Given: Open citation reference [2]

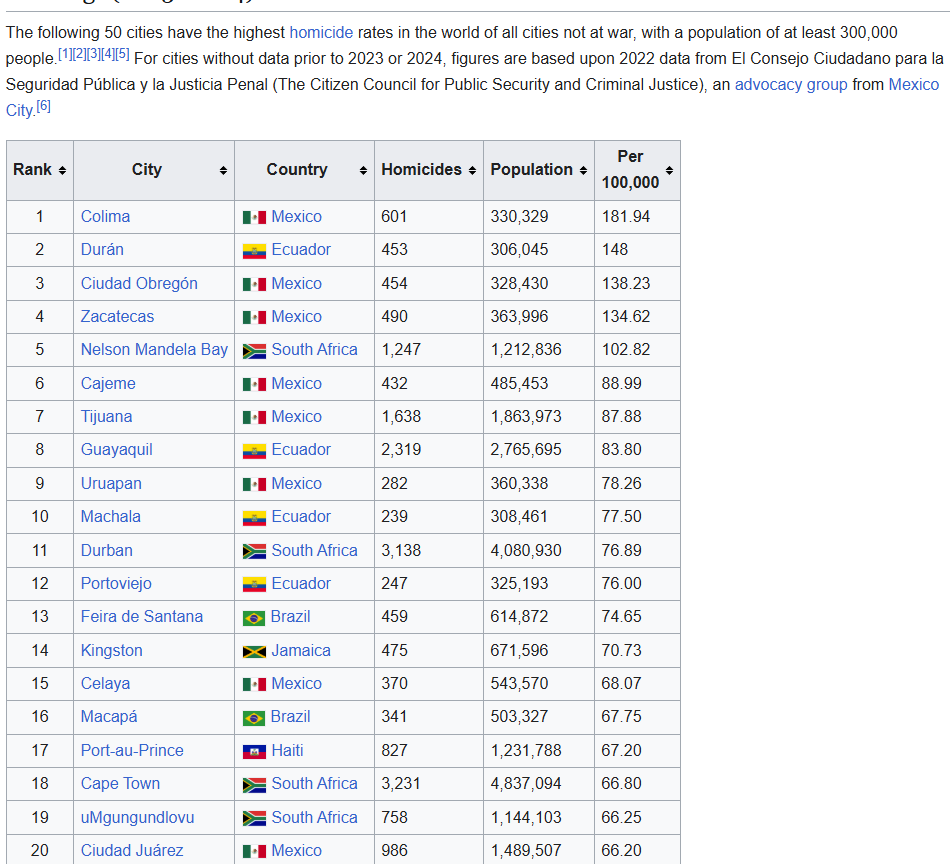Looking at the screenshot, I should [x=79, y=54].
